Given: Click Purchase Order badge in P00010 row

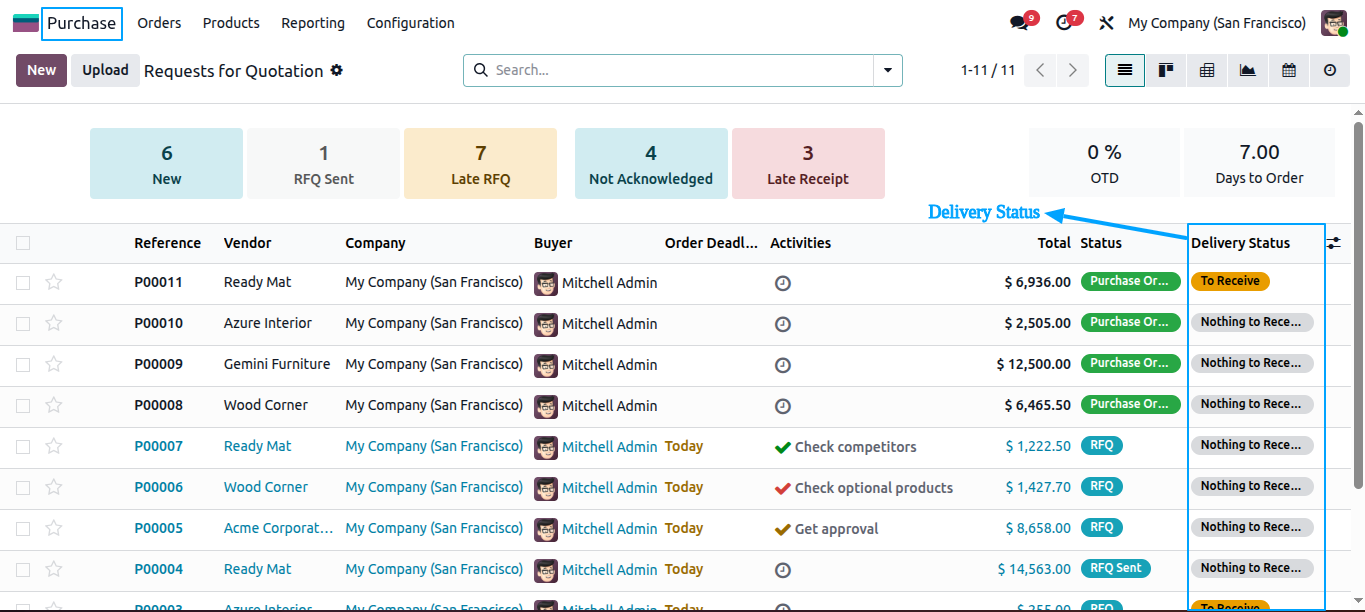Looking at the screenshot, I should tap(1129, 322).
